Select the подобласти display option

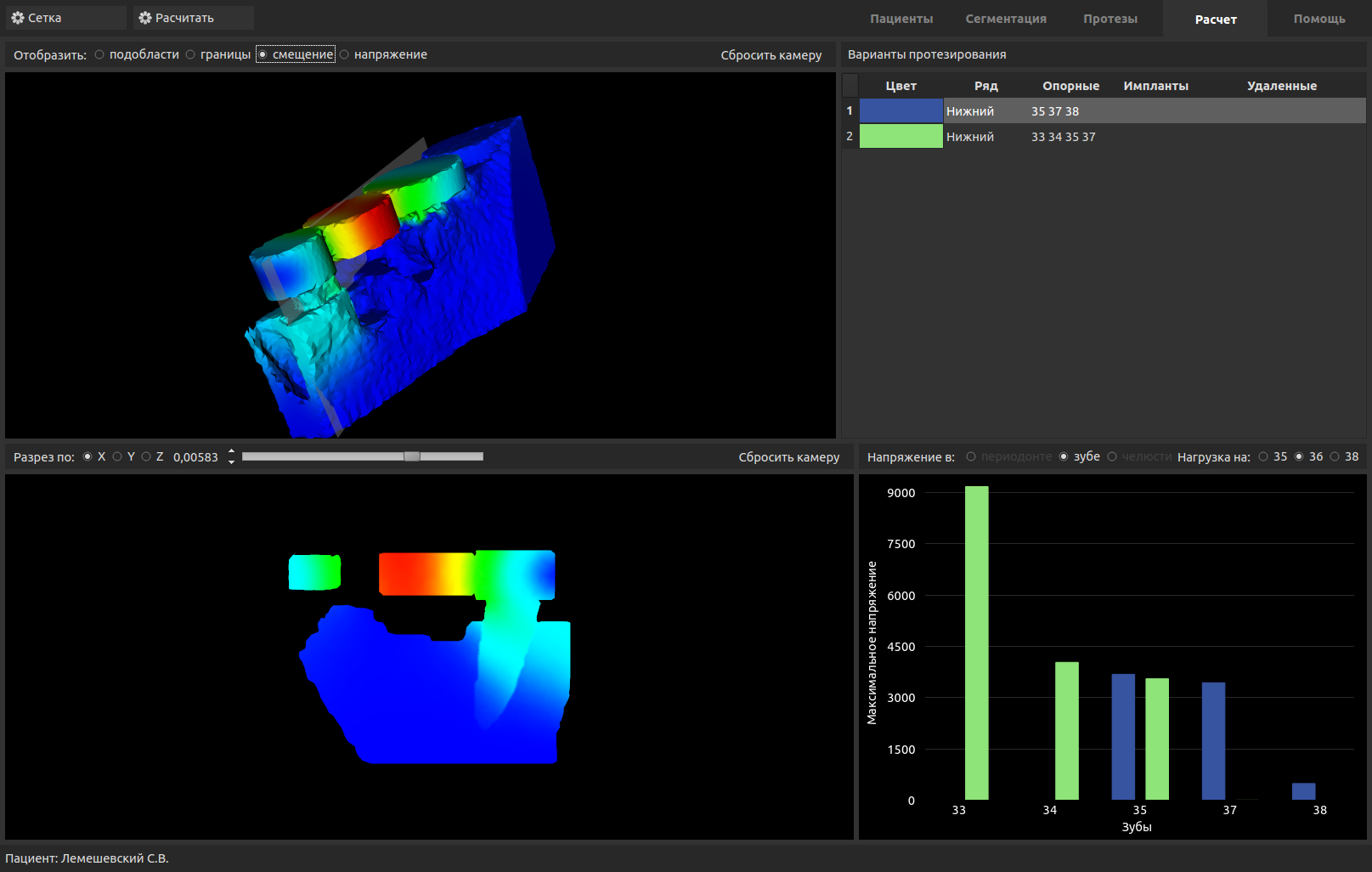(100, 54)
